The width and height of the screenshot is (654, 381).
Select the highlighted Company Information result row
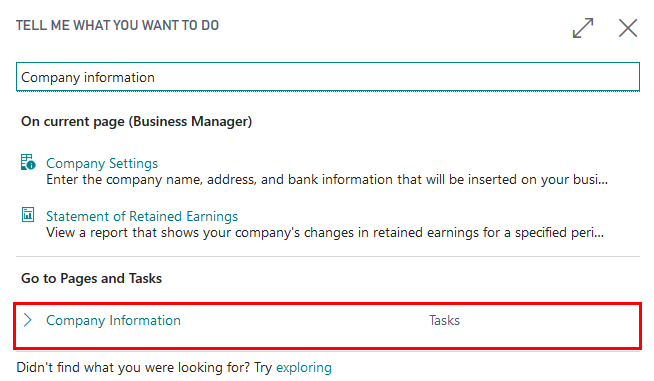coord(327,326)
